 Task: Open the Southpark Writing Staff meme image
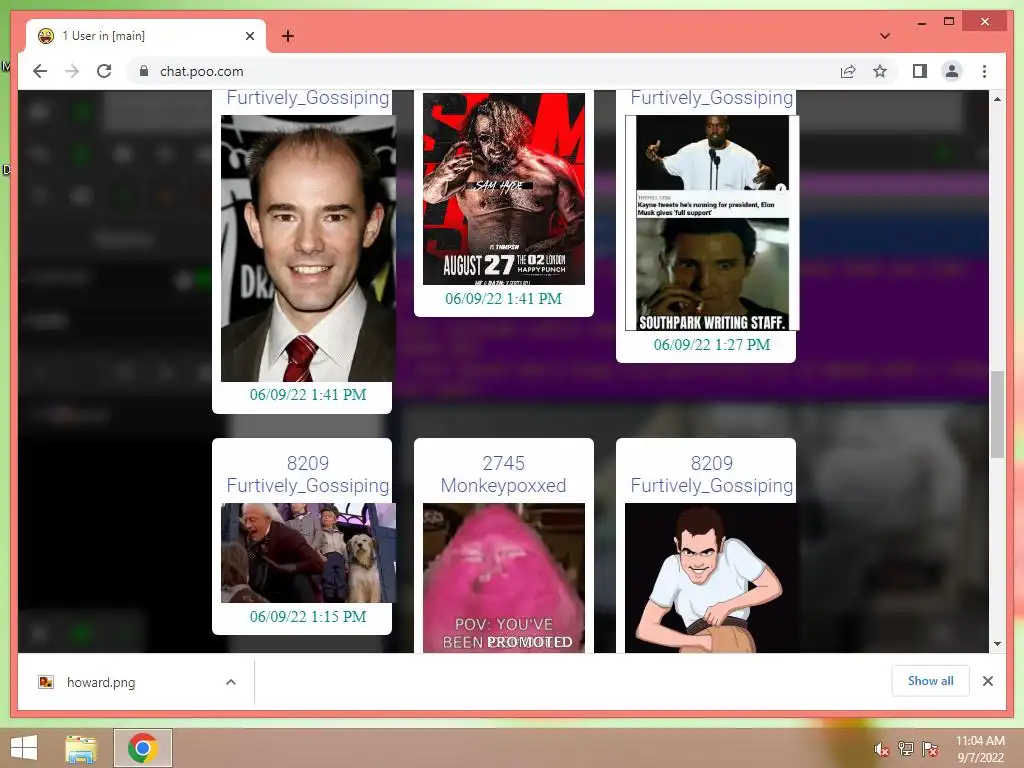(x=712, y=223)
